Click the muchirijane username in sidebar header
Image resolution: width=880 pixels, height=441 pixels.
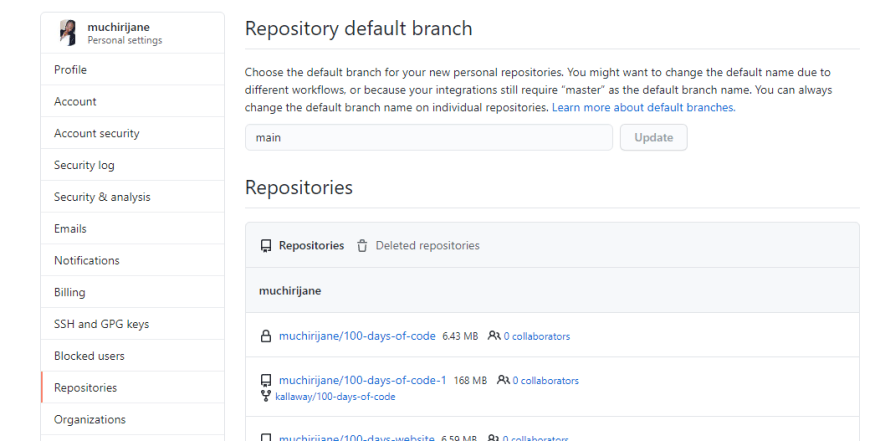118,27
